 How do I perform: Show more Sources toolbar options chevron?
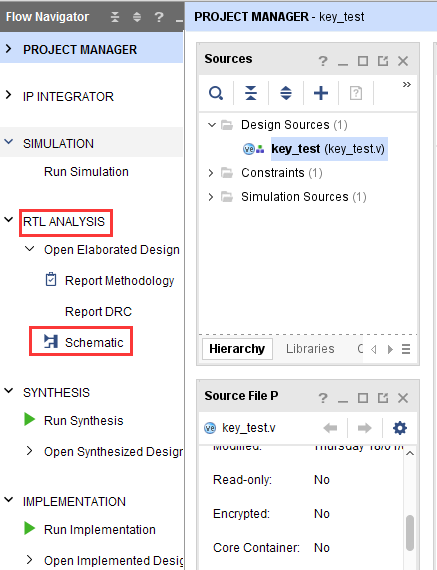click(x=406, y=84)
